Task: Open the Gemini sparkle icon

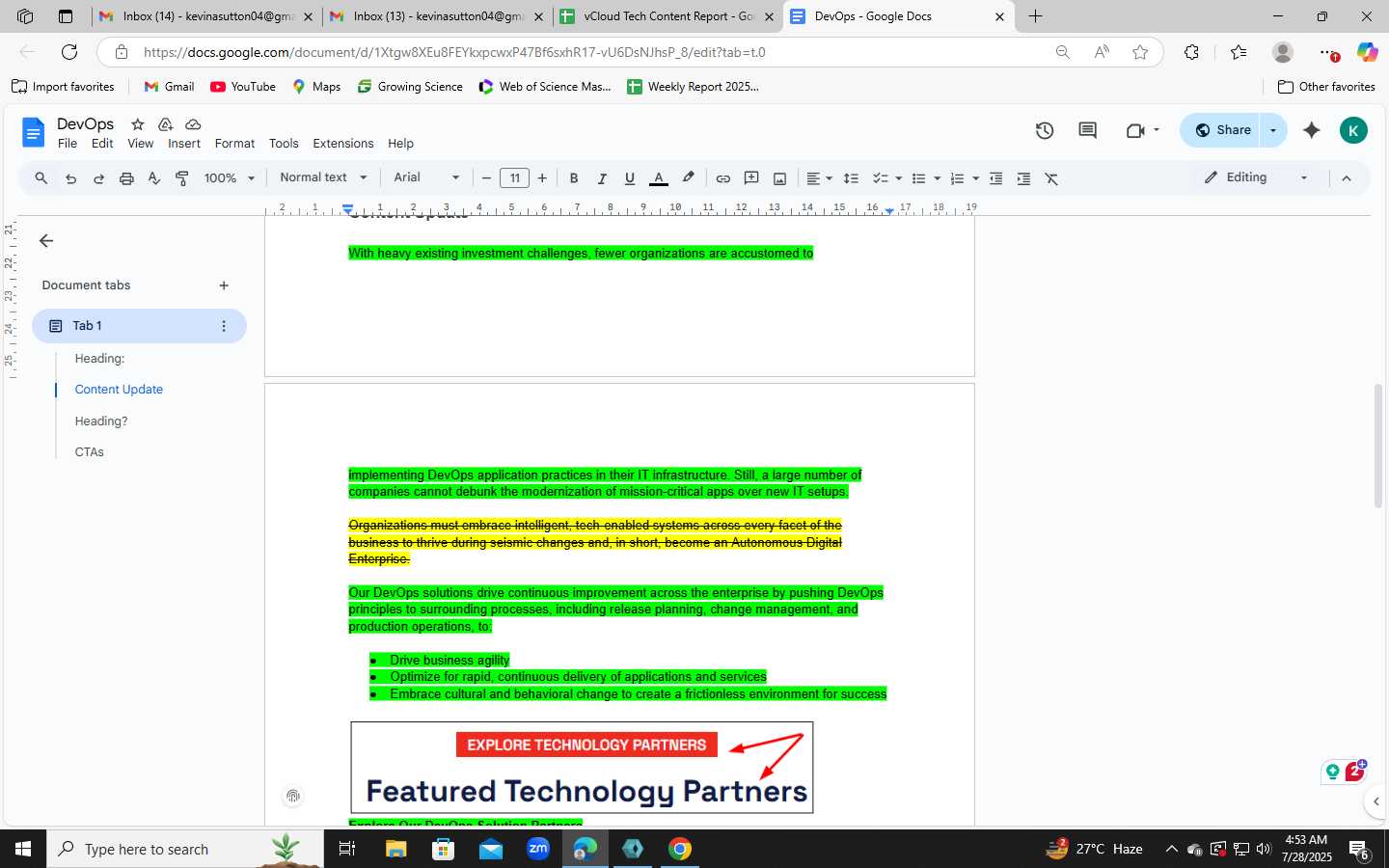Action: pyautogui.click(x=1312, y=130)
